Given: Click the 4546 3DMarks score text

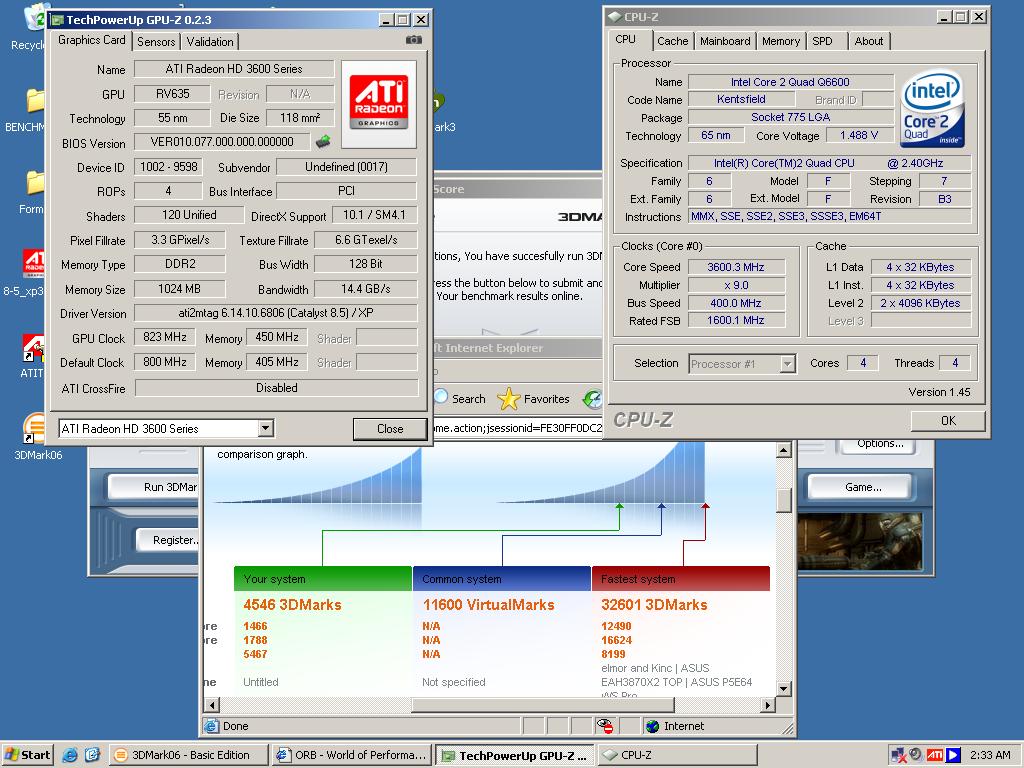Looking at the screenshot, I should 292,605.
